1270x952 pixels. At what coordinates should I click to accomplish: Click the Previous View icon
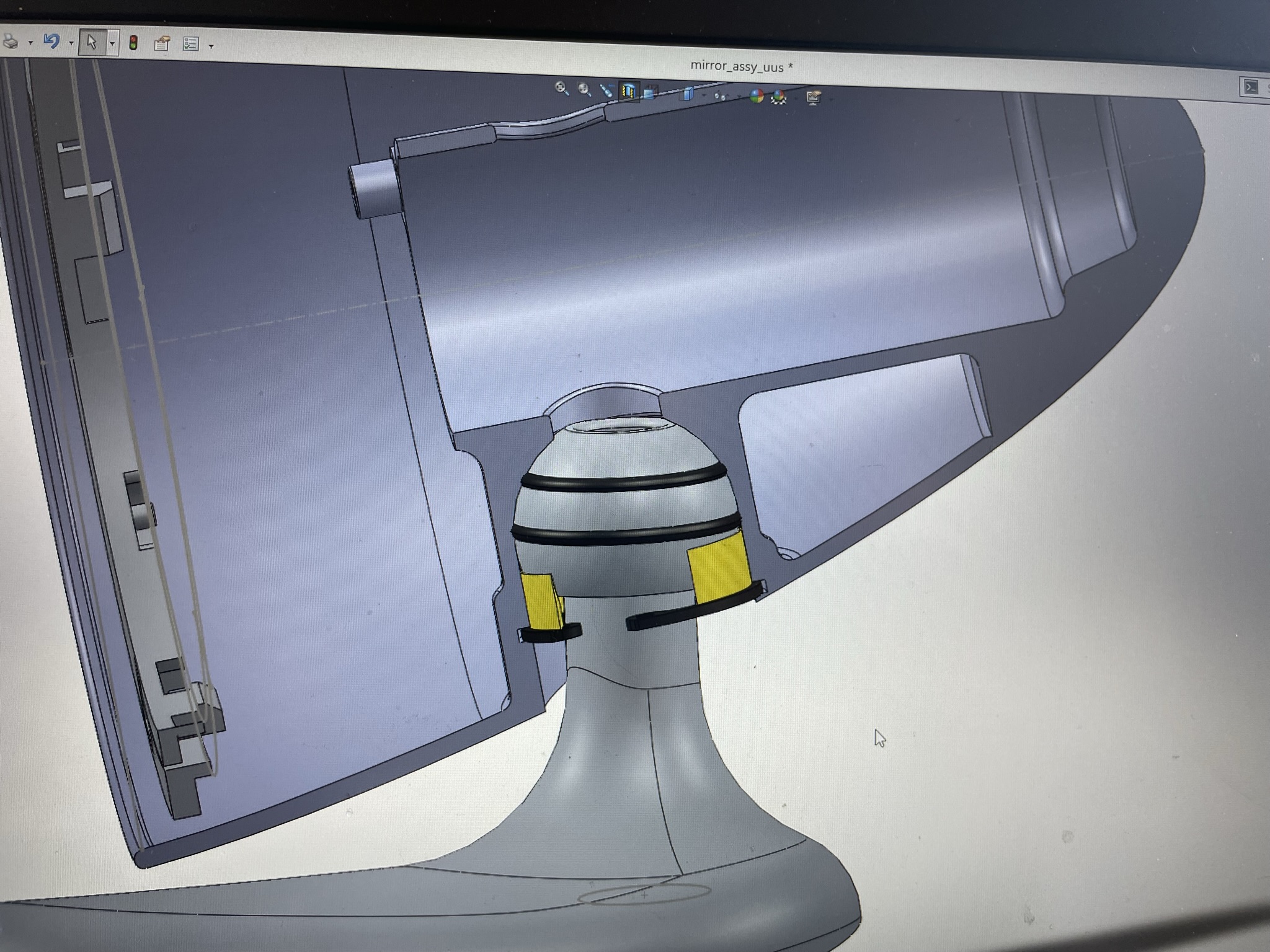(x=606, y=91)
